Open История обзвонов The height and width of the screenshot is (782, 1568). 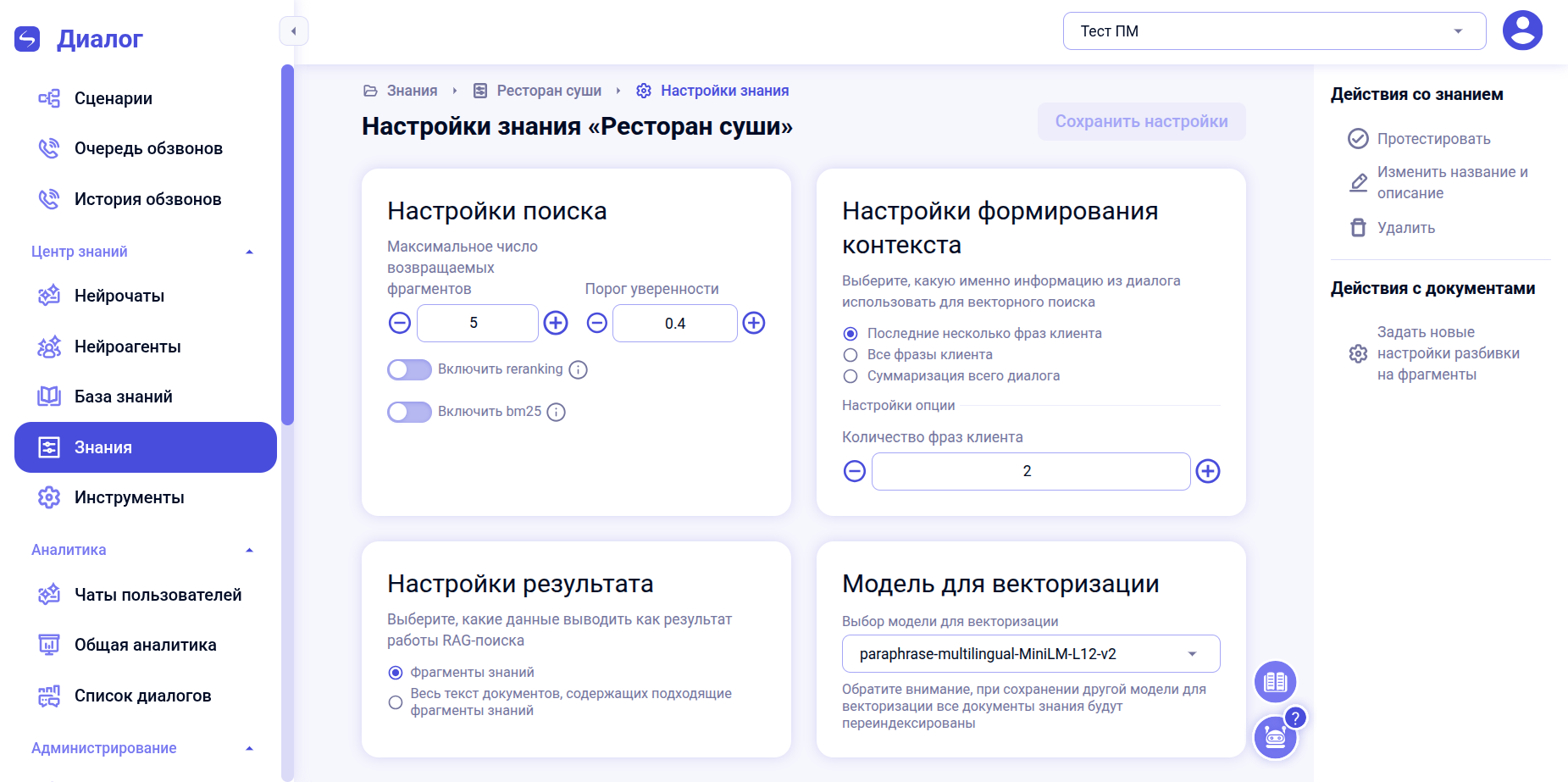146,199
